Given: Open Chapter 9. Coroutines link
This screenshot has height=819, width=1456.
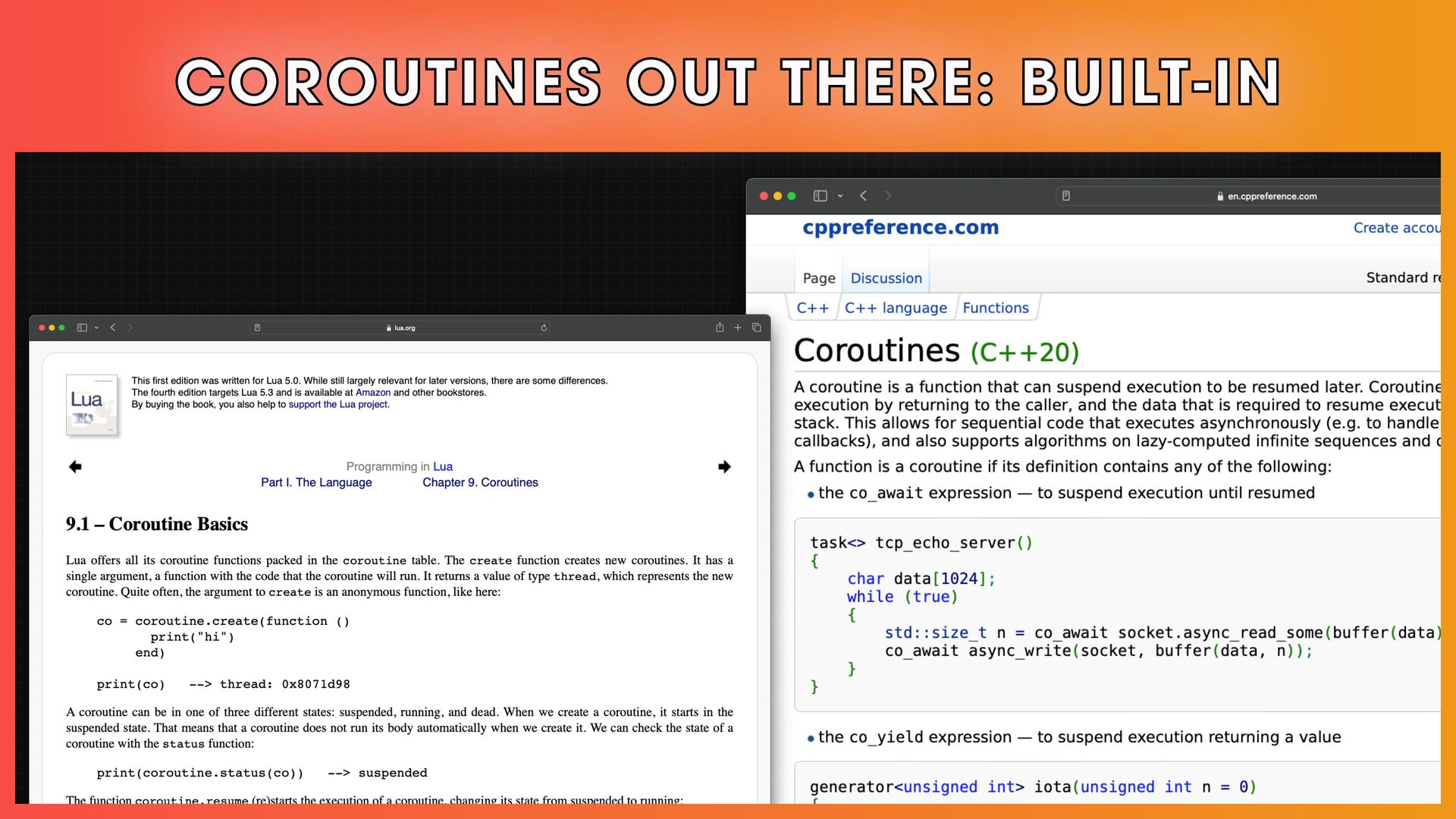Looking at the screenshot, I should (x=480, y=482).
